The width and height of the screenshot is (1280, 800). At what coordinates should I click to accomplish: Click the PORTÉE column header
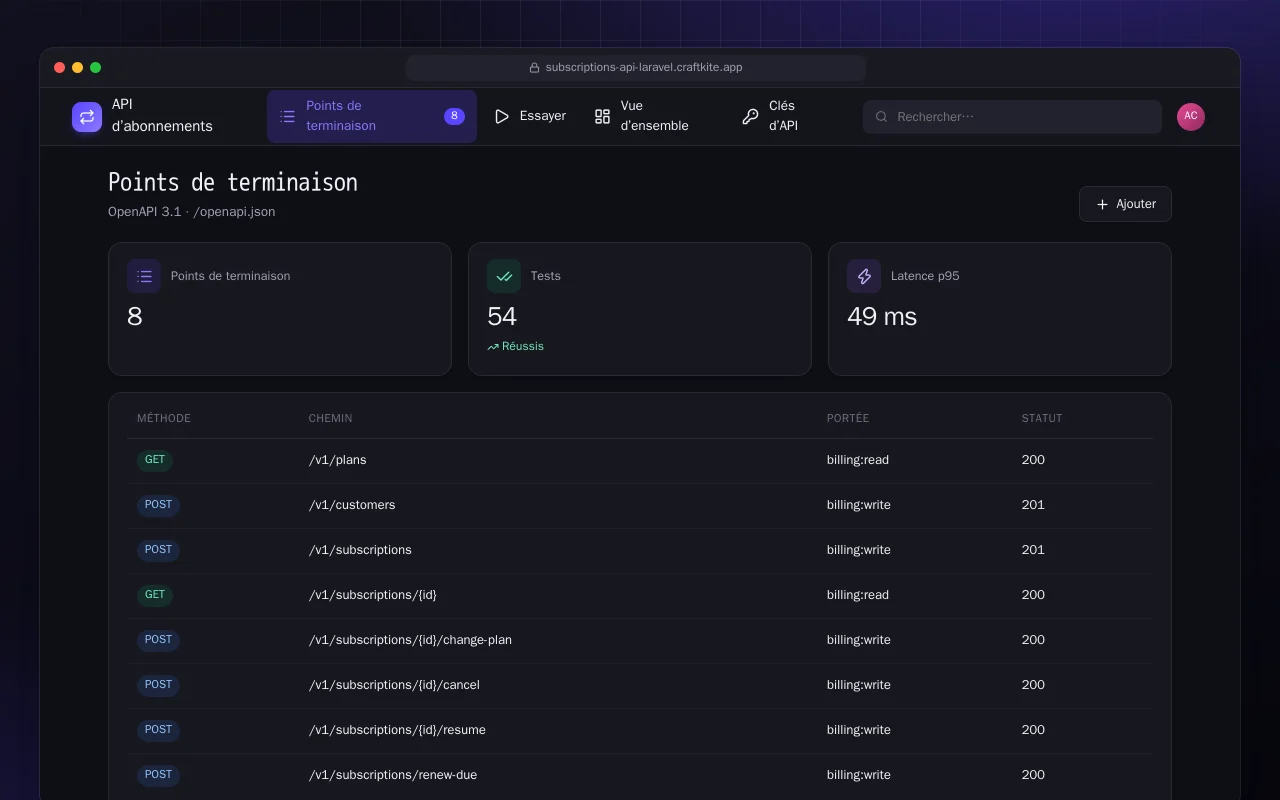848,418
